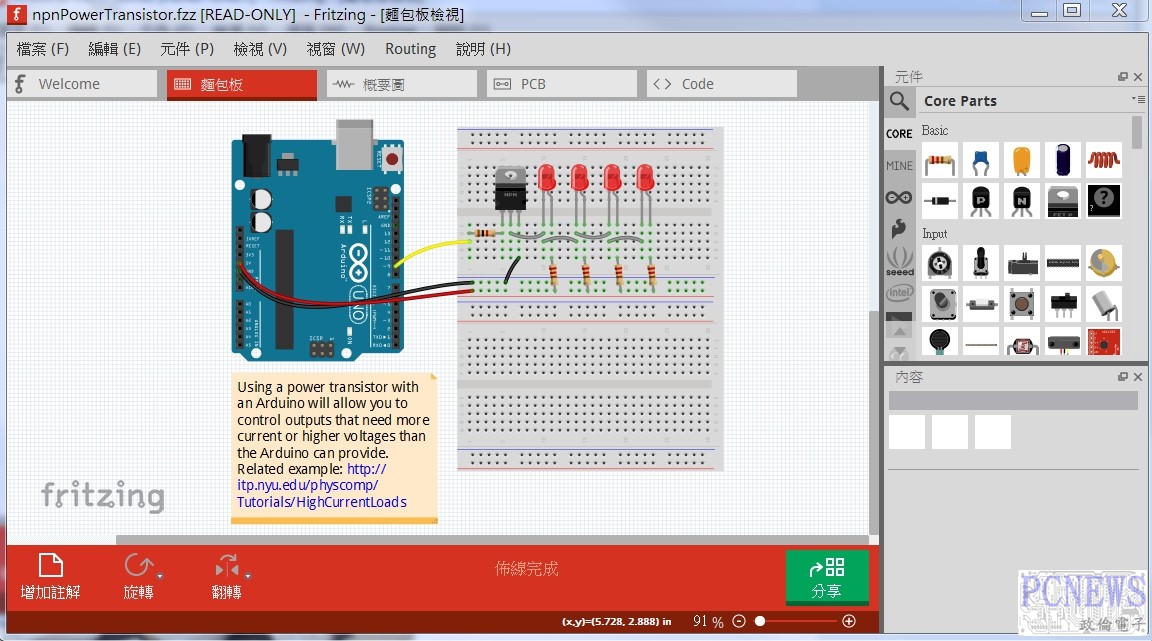Click the green 分享 share button
Viewport: 1152px width, 641px height.
coord(827,578)
